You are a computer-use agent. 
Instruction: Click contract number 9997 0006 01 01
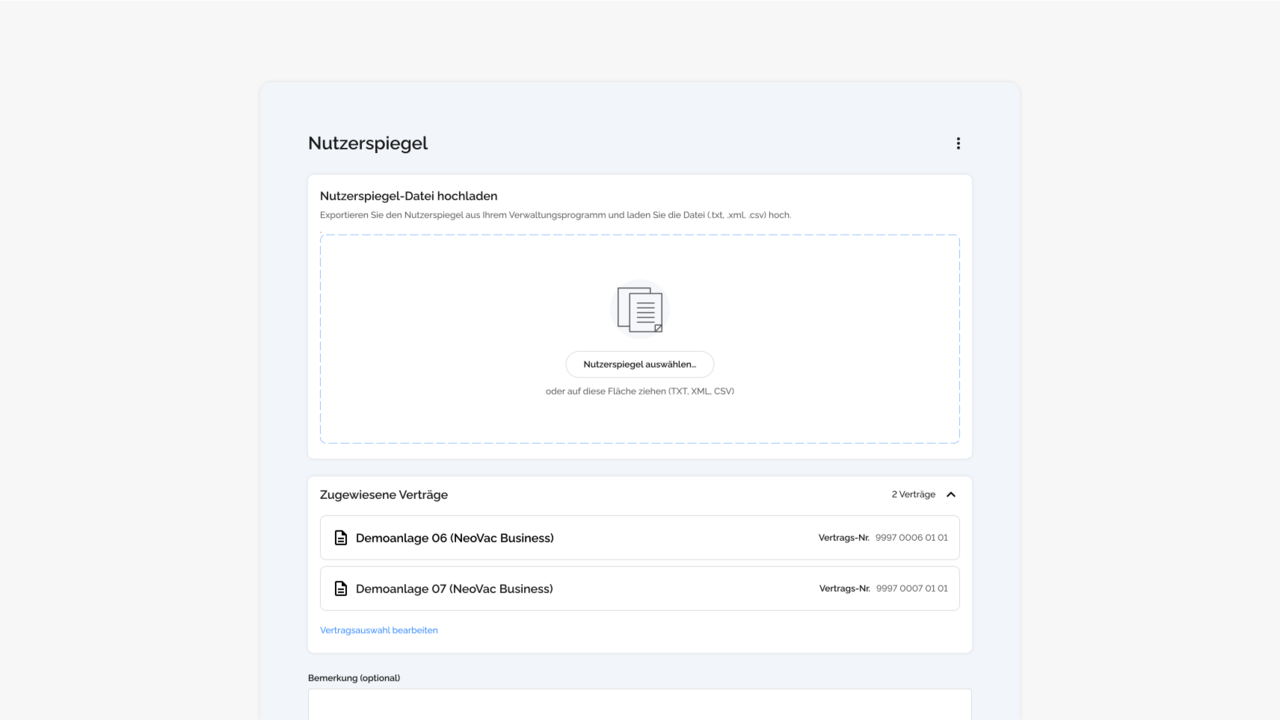(911, 538)
